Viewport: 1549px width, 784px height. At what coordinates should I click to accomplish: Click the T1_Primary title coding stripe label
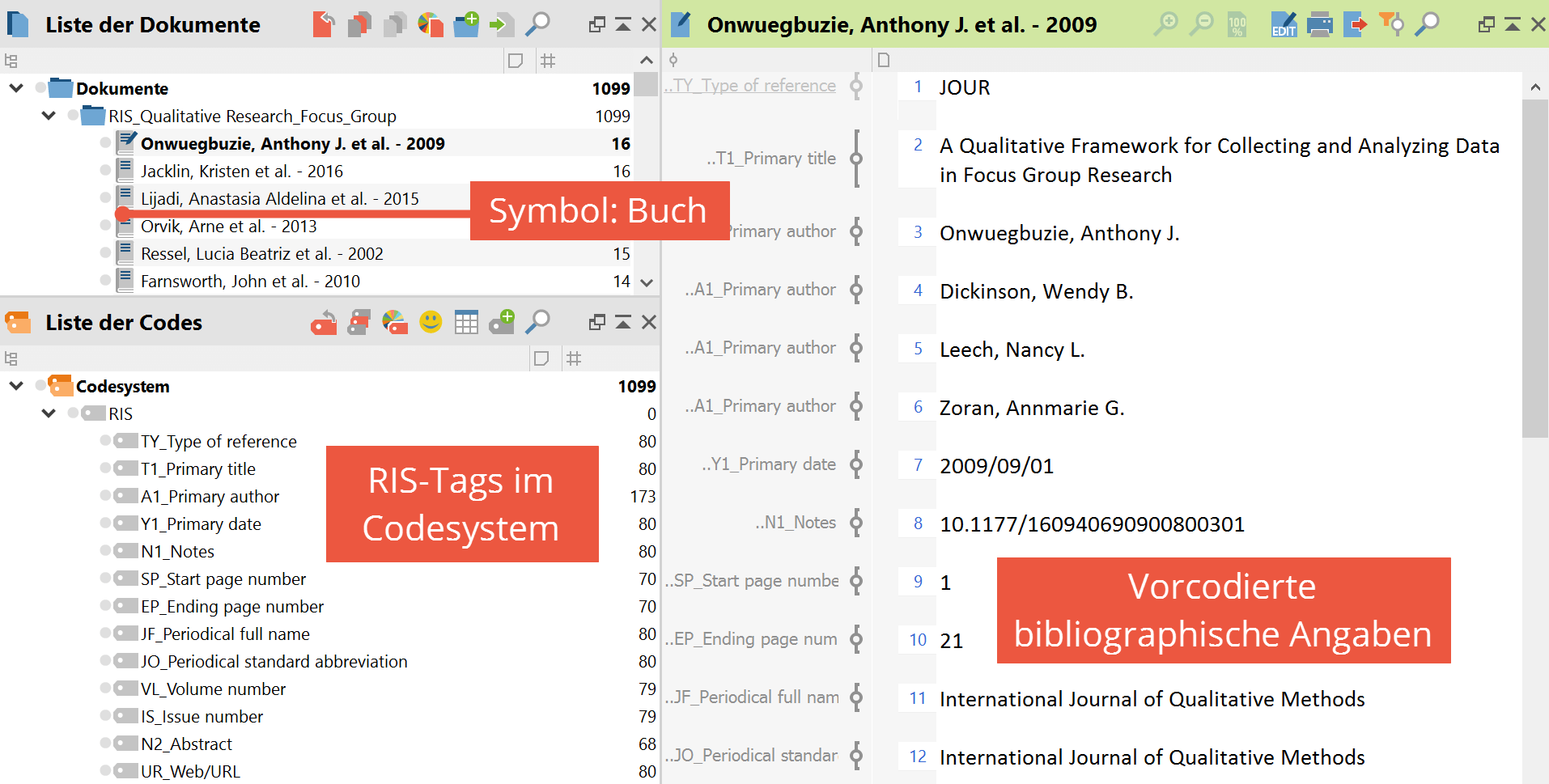[771, 159]
